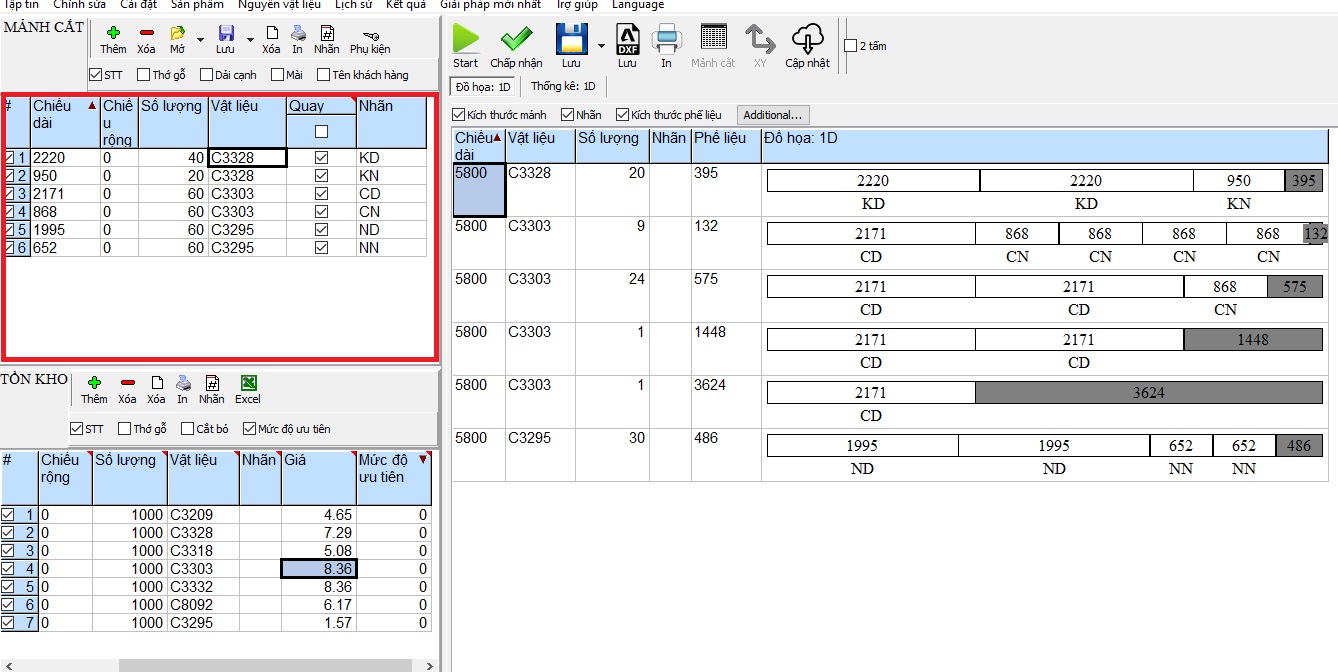Select the C3328 Vật liệu cell in row 1
Viewport: 1338px width, 672px height.
click(x=247, y=157)
